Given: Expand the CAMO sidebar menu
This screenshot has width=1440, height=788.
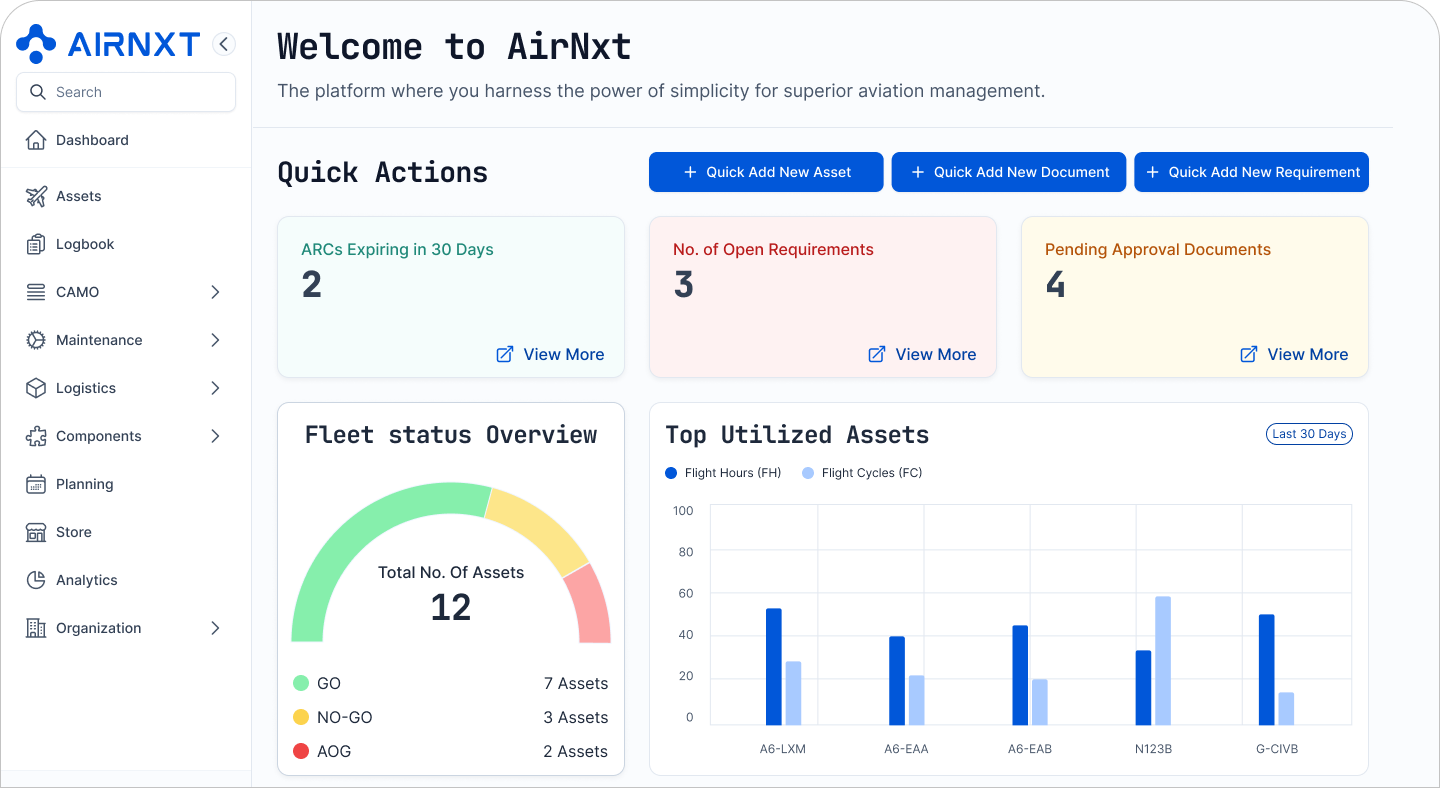Looking at the screenshot, I should [213, 292].
